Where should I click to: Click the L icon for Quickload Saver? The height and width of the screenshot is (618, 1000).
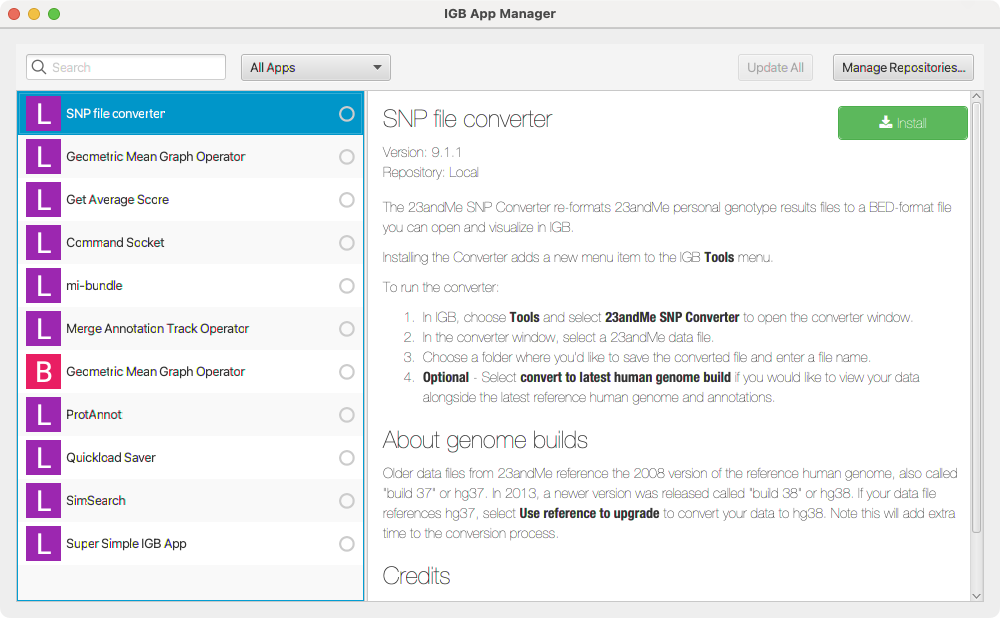click(x=43, y=457)
